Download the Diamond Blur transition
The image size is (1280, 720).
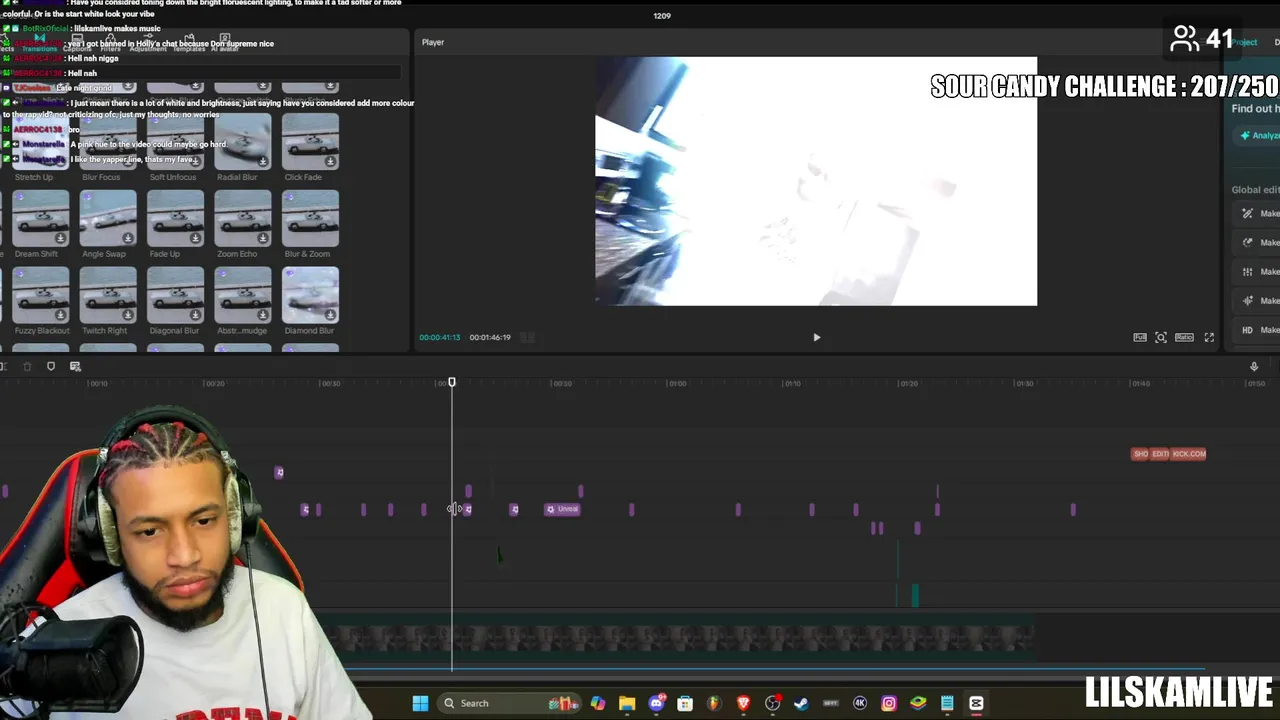tap(330, 315)
